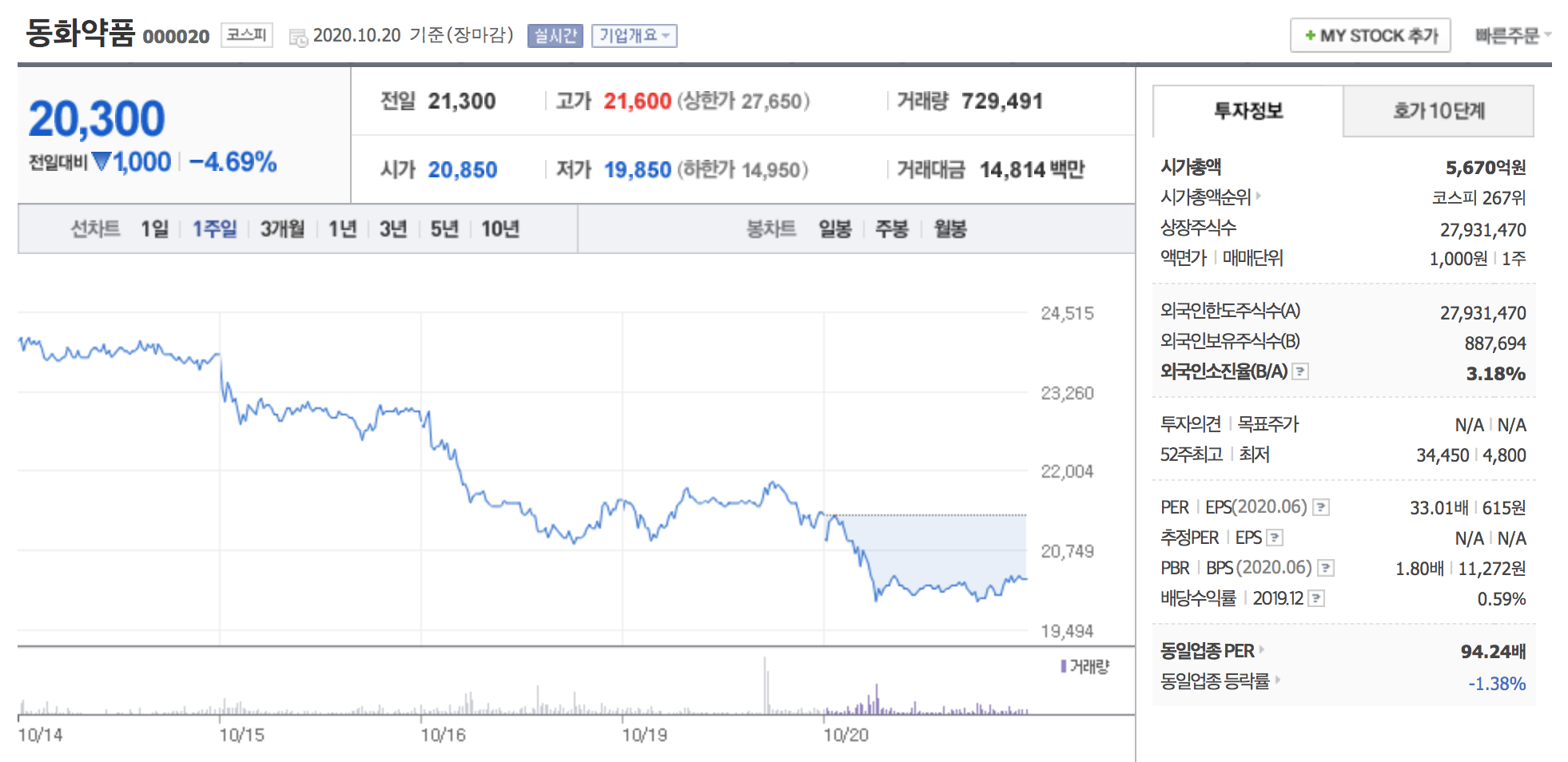Expand the 기업개요 dropdown

point(634,36)
